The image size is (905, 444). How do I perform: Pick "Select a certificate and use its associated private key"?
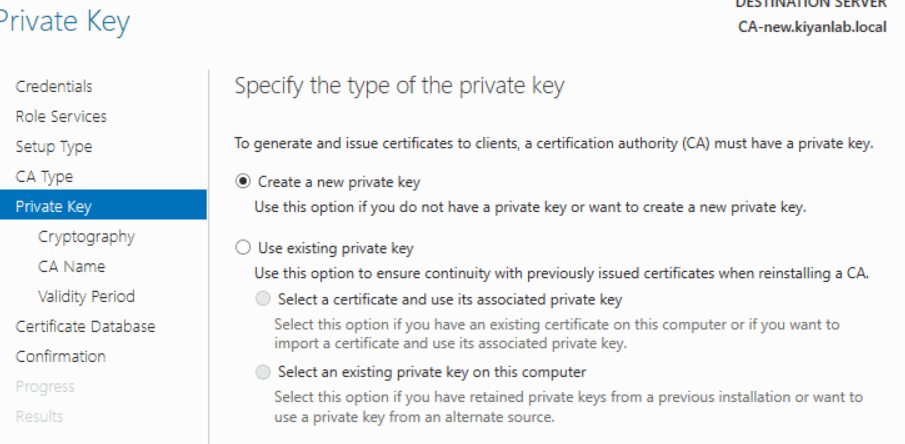pos(263,298)
